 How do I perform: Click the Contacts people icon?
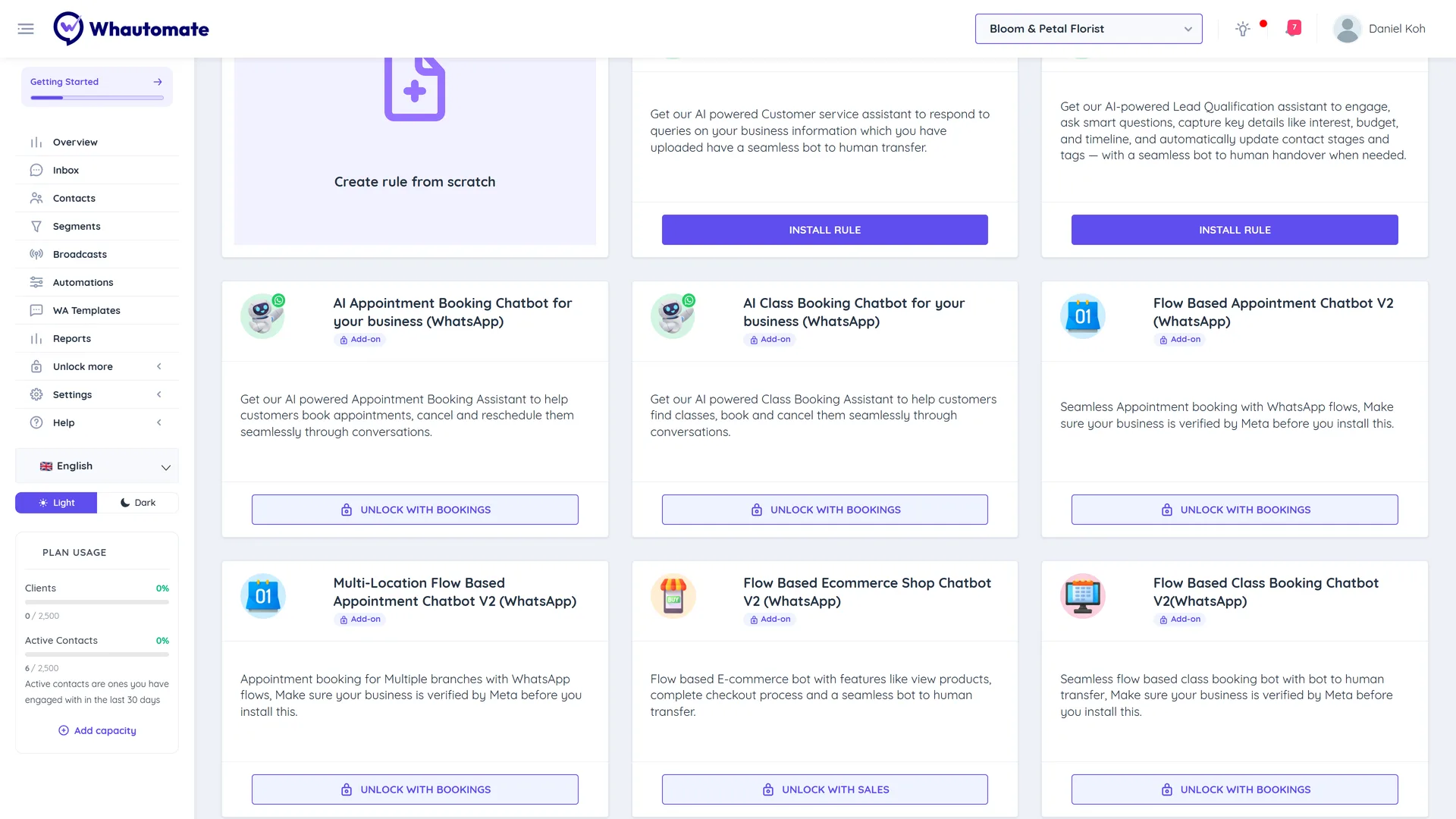coord(36,199)
